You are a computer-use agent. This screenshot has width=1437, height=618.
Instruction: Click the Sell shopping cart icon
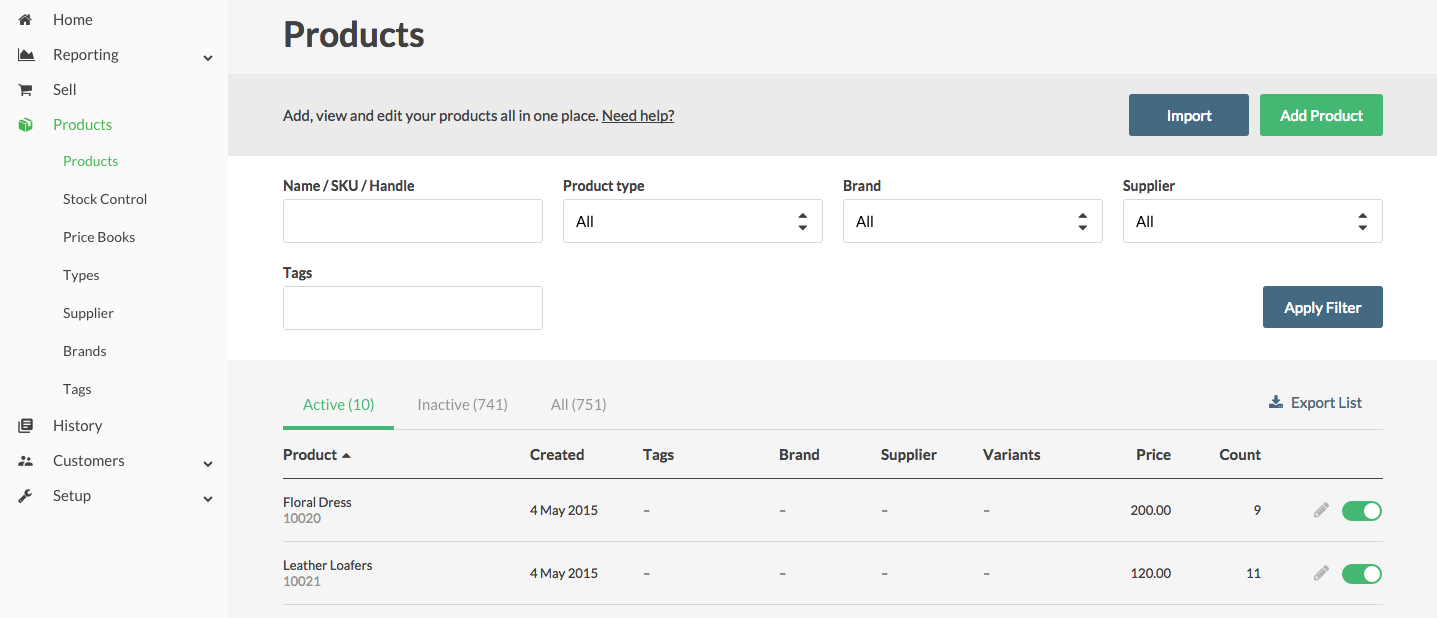[25, 90]
